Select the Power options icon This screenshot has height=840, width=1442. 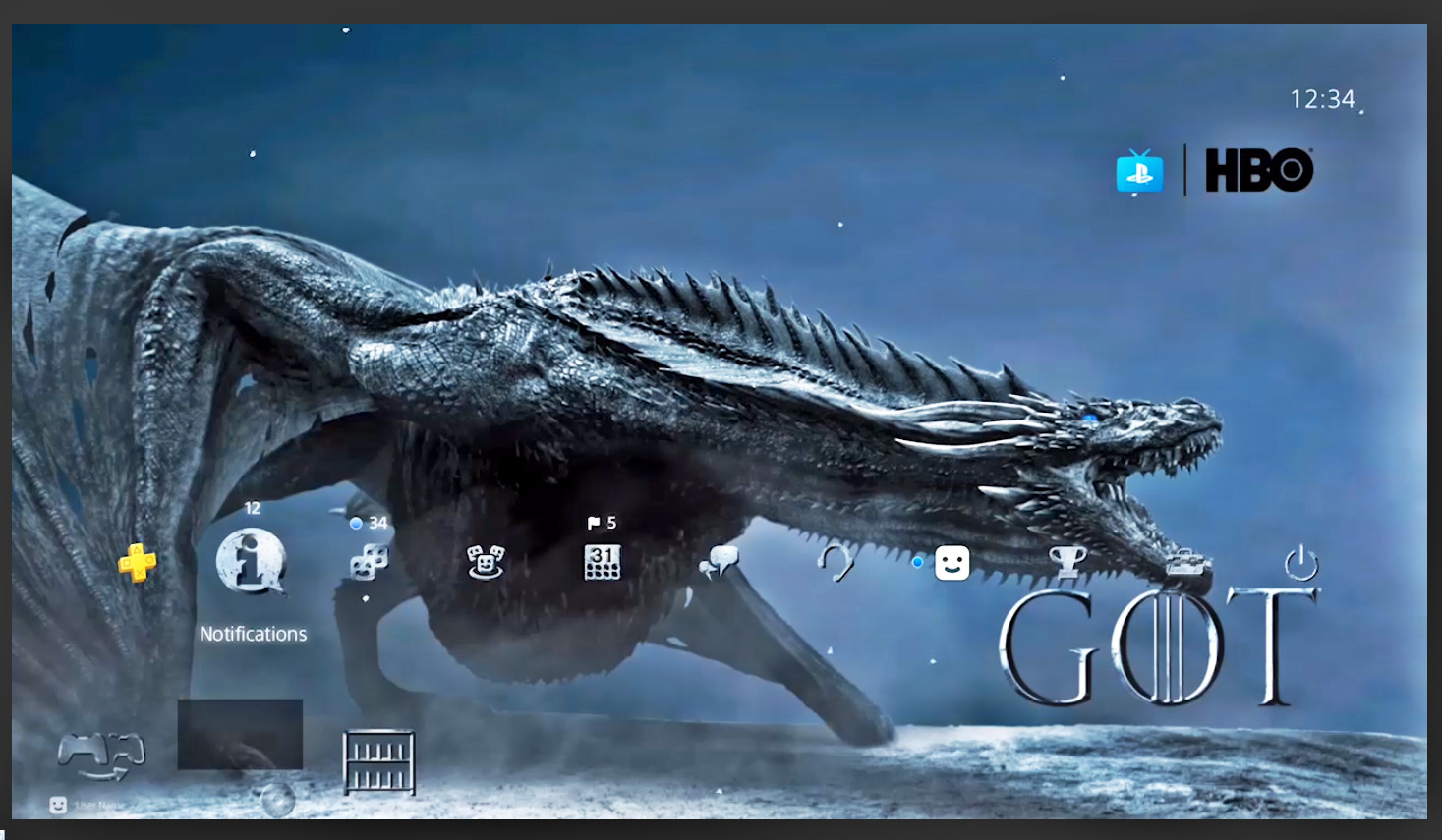point(1300,564)
